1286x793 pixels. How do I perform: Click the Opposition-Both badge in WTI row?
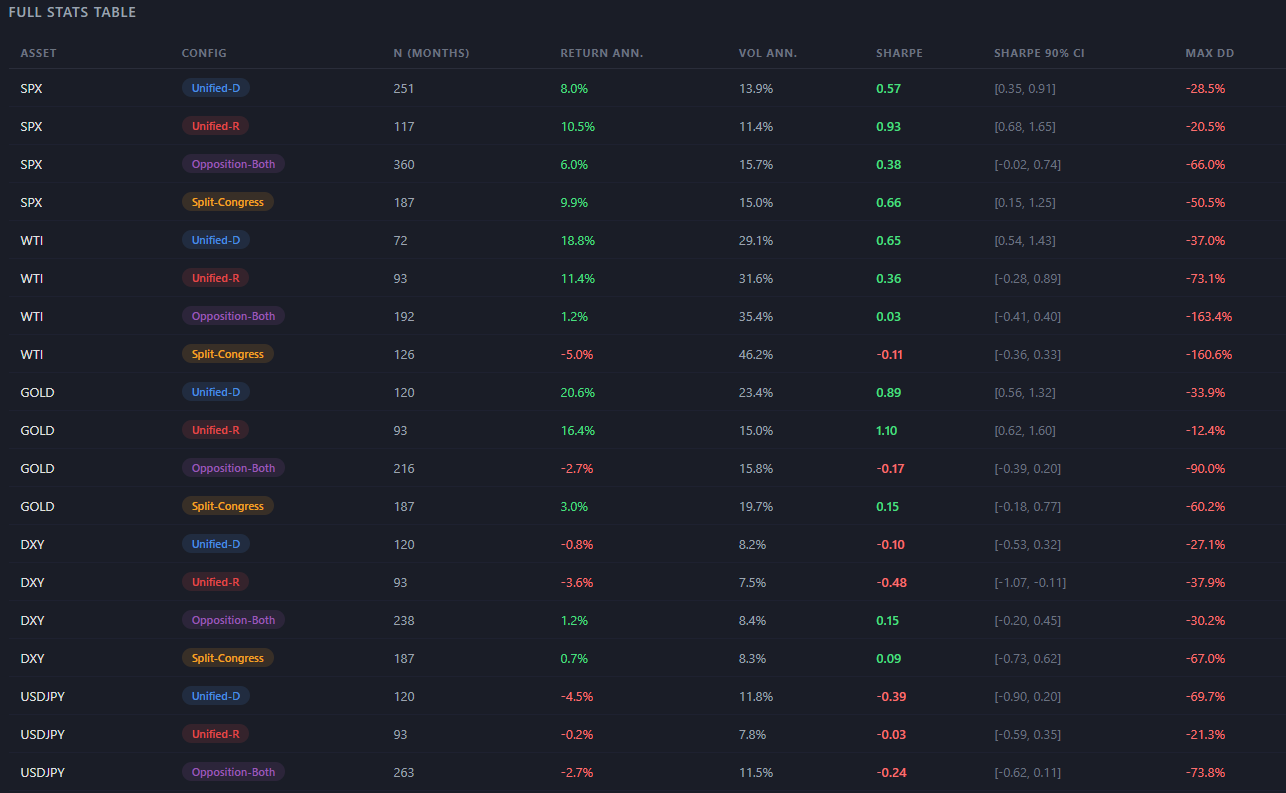[233, 316]
